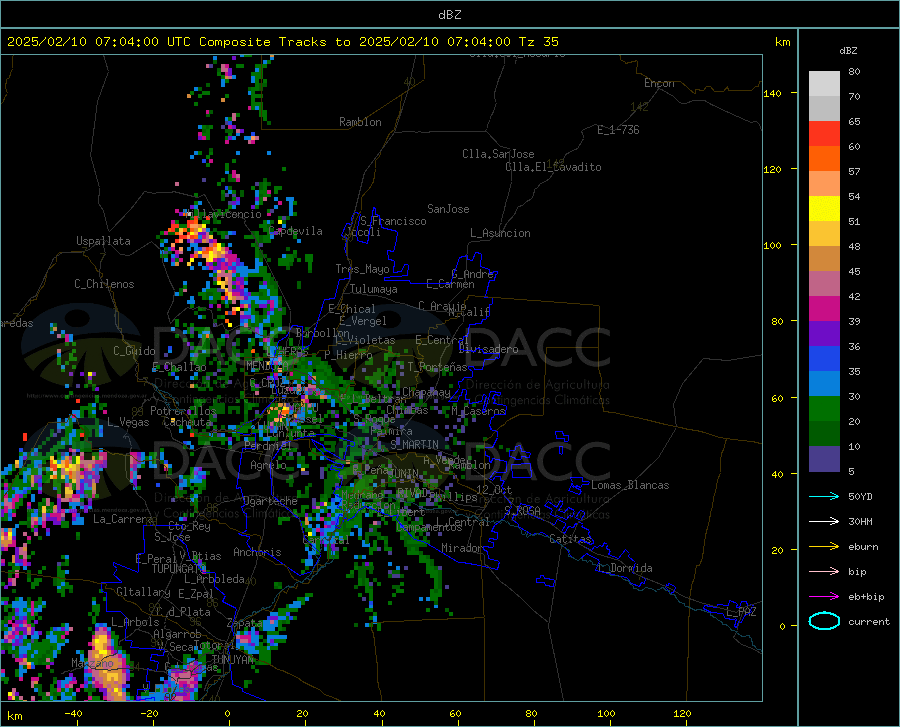Click the E_1-736 place label
This screenshot has width=900, height=727.
pos(618,130)
